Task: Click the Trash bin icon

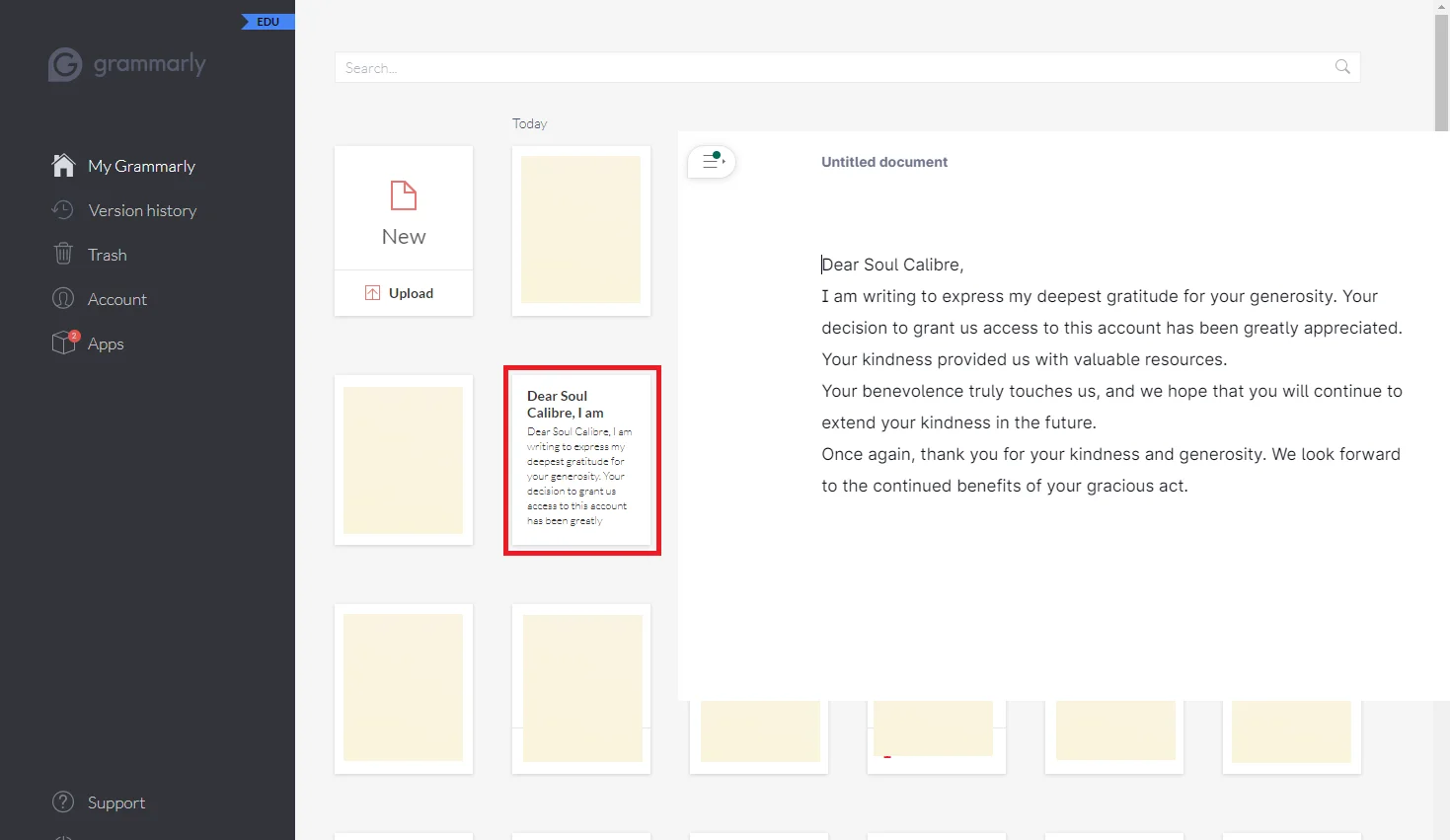Action: (63, 254)
